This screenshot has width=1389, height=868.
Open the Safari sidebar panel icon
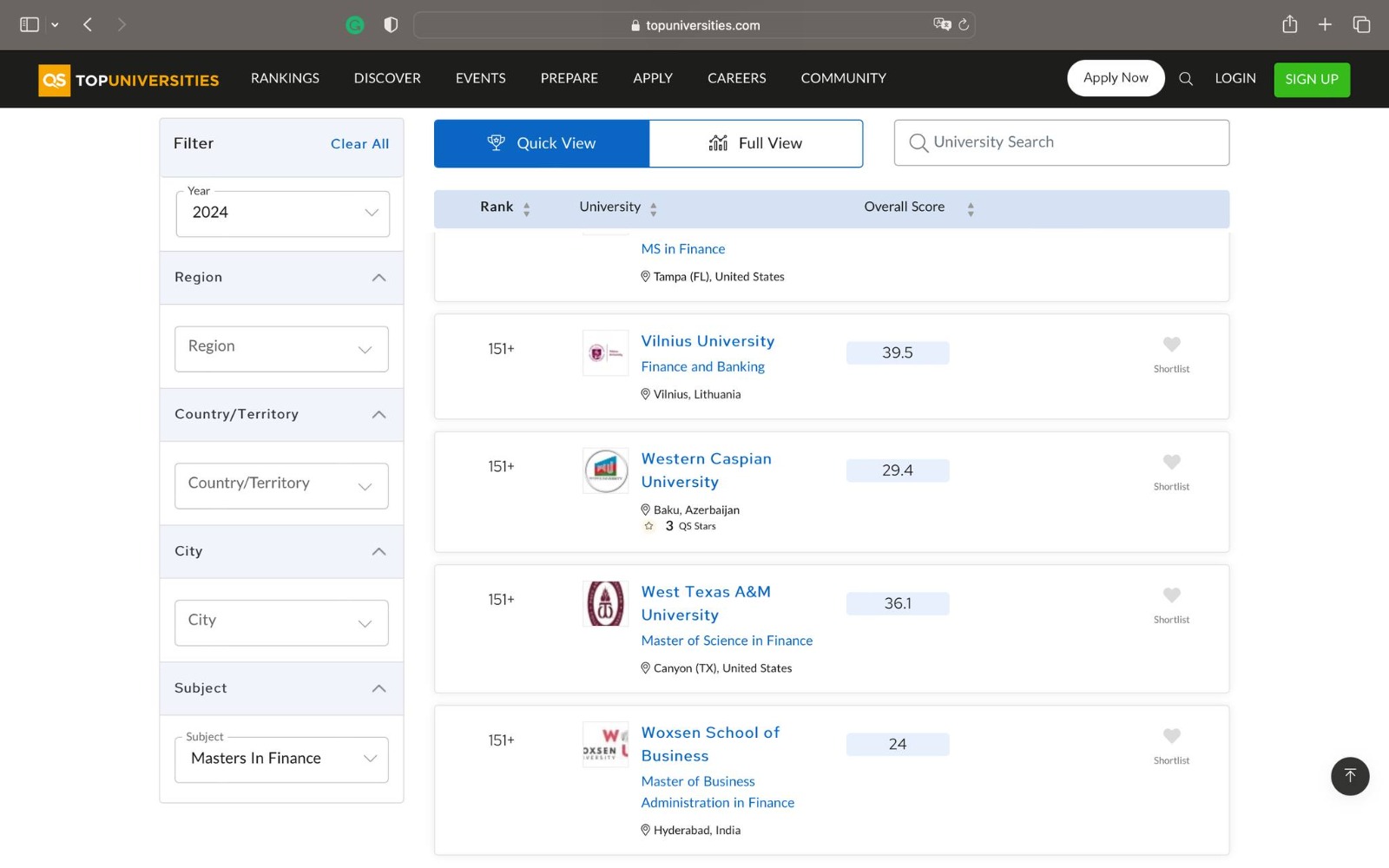30,24
